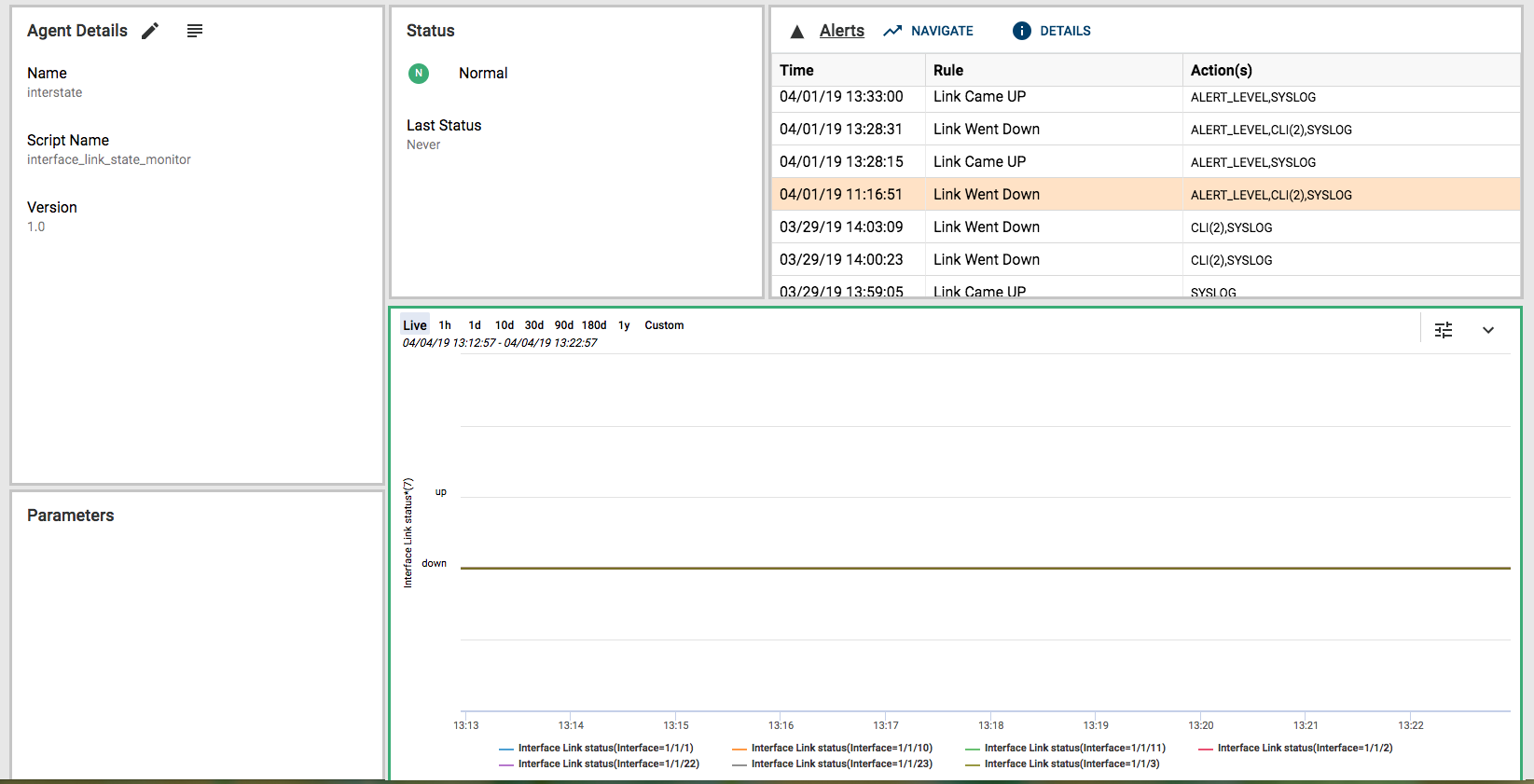Open the Alerts link
1534x784 pixels.
click(x=842, y=31)
